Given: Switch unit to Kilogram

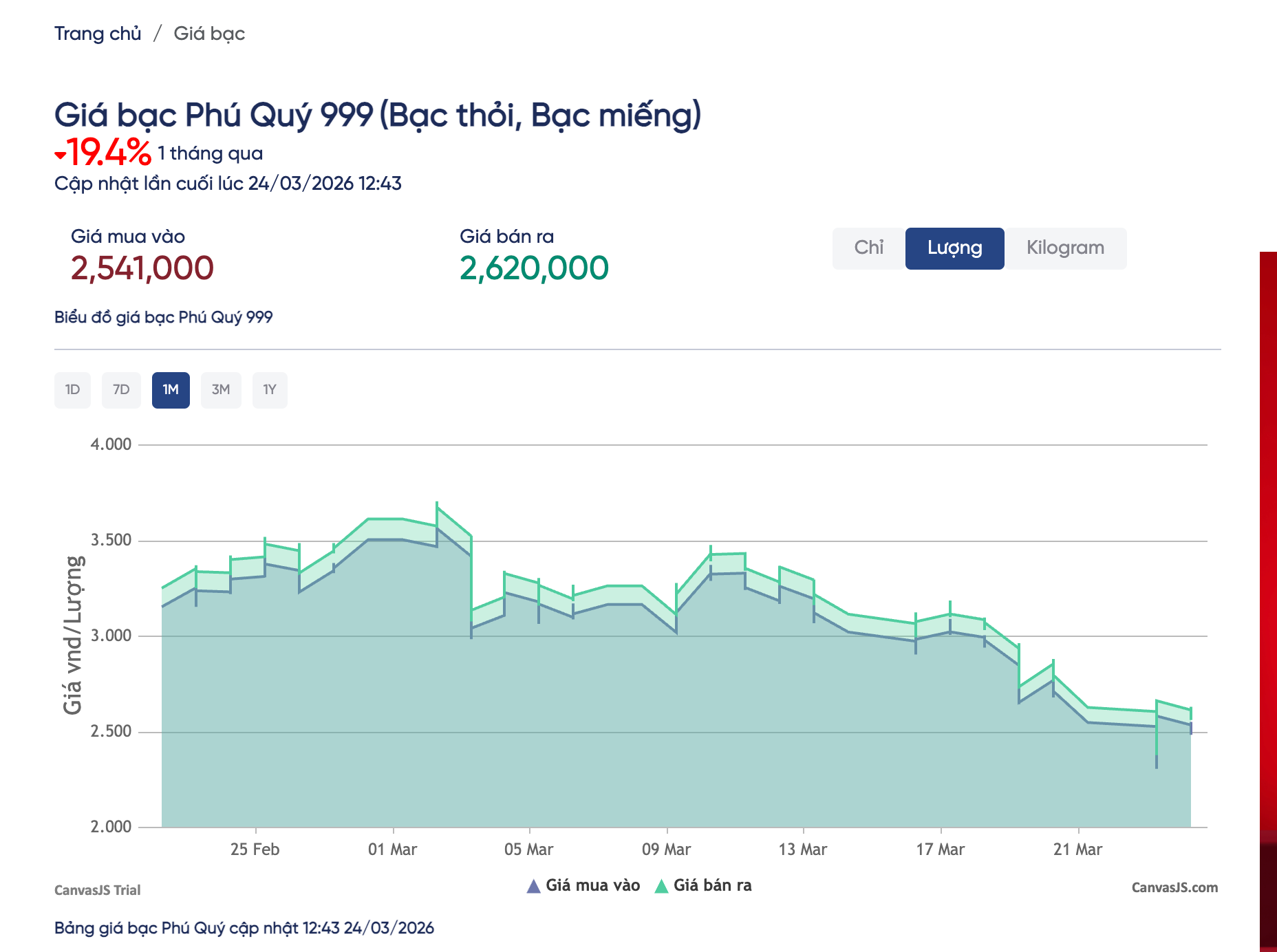Looking at the screenshot, I should tap(1064, 248).
